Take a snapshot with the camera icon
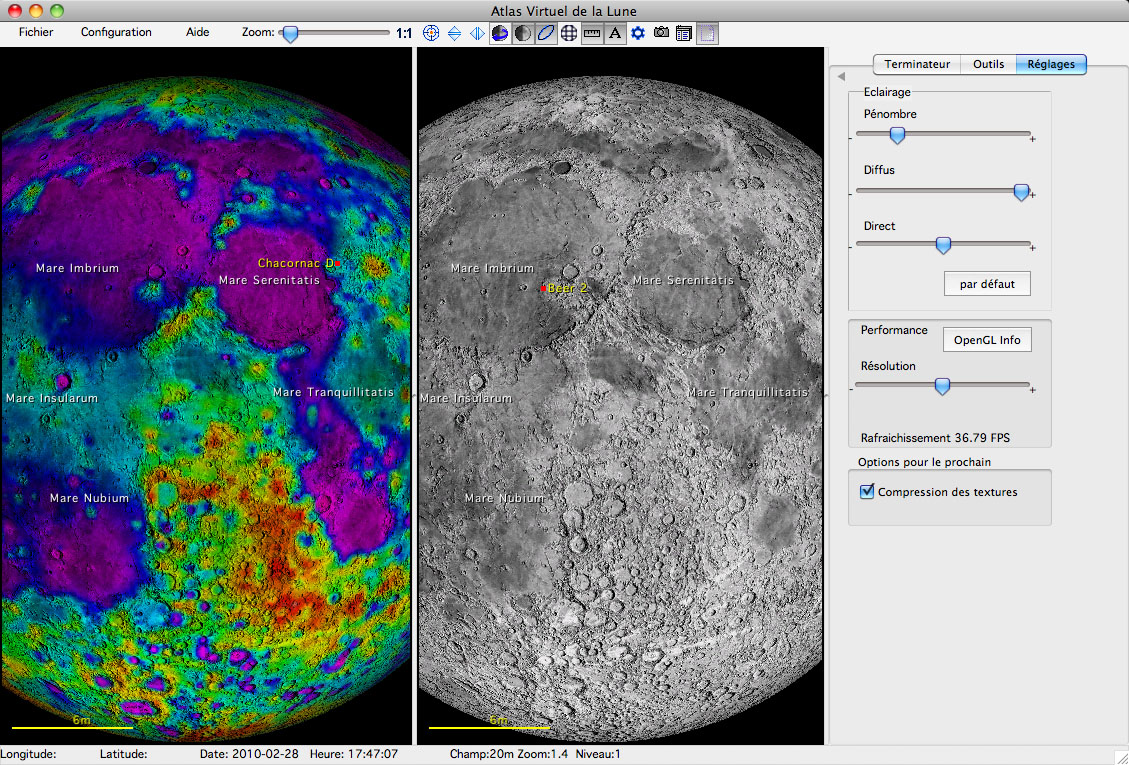The width and height of the screenshot is (1129, 765). (x=661, y=33)
